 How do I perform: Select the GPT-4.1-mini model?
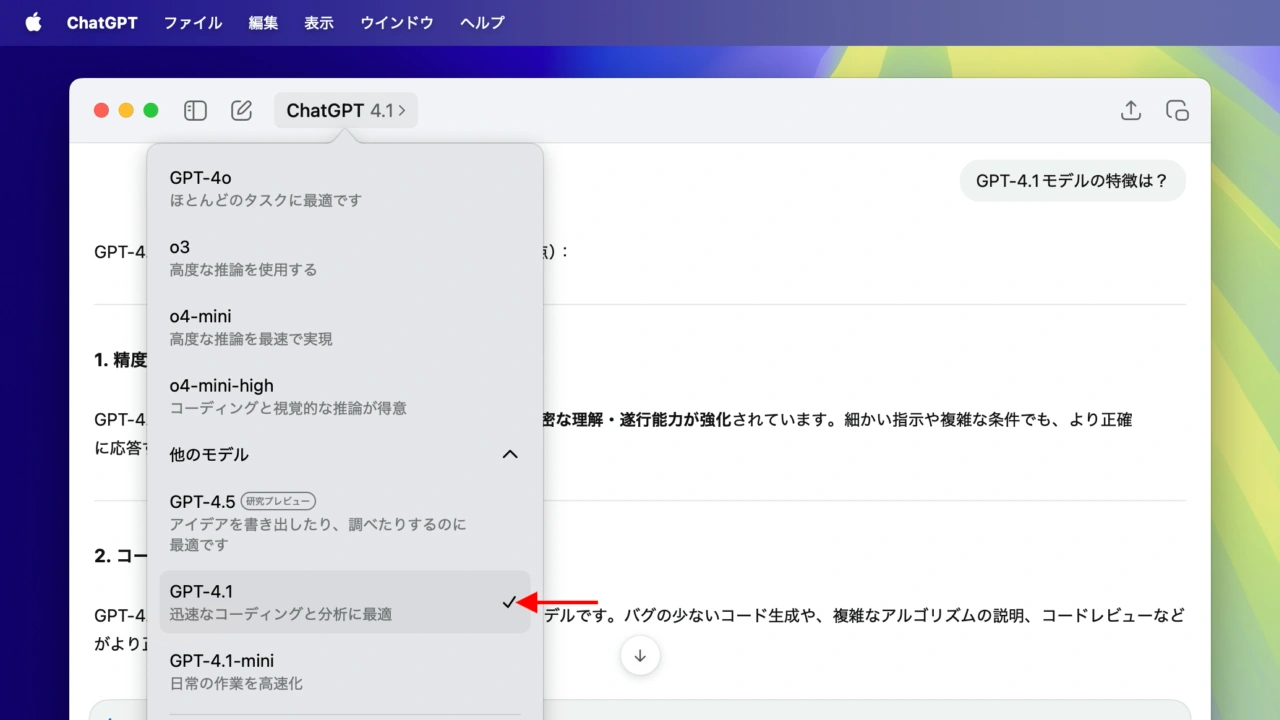point(344,671)
